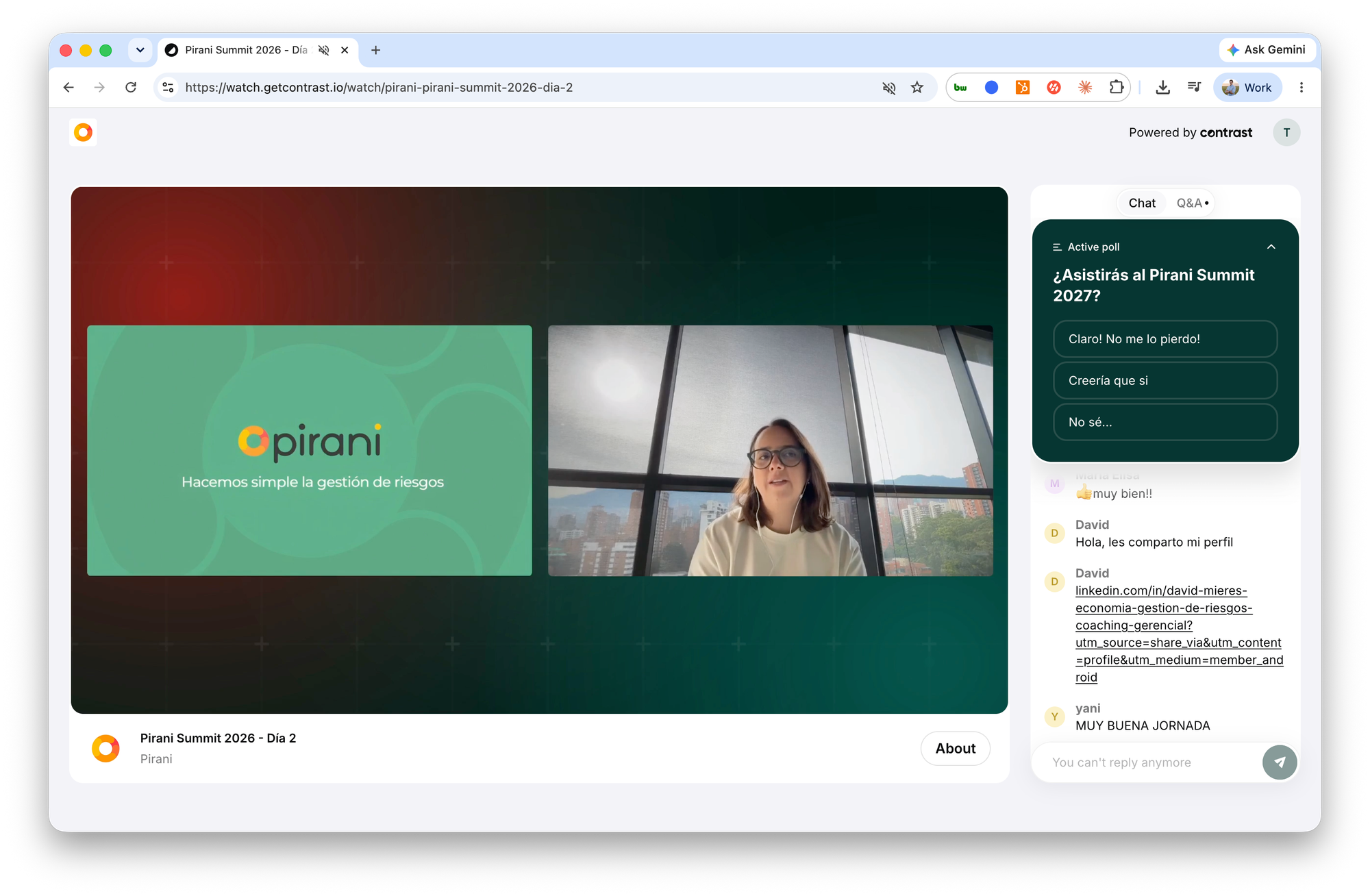Vote Claro! No me lo pierdo!
This screenshot has height=896, width=1370.
(x=1165, y=339)
